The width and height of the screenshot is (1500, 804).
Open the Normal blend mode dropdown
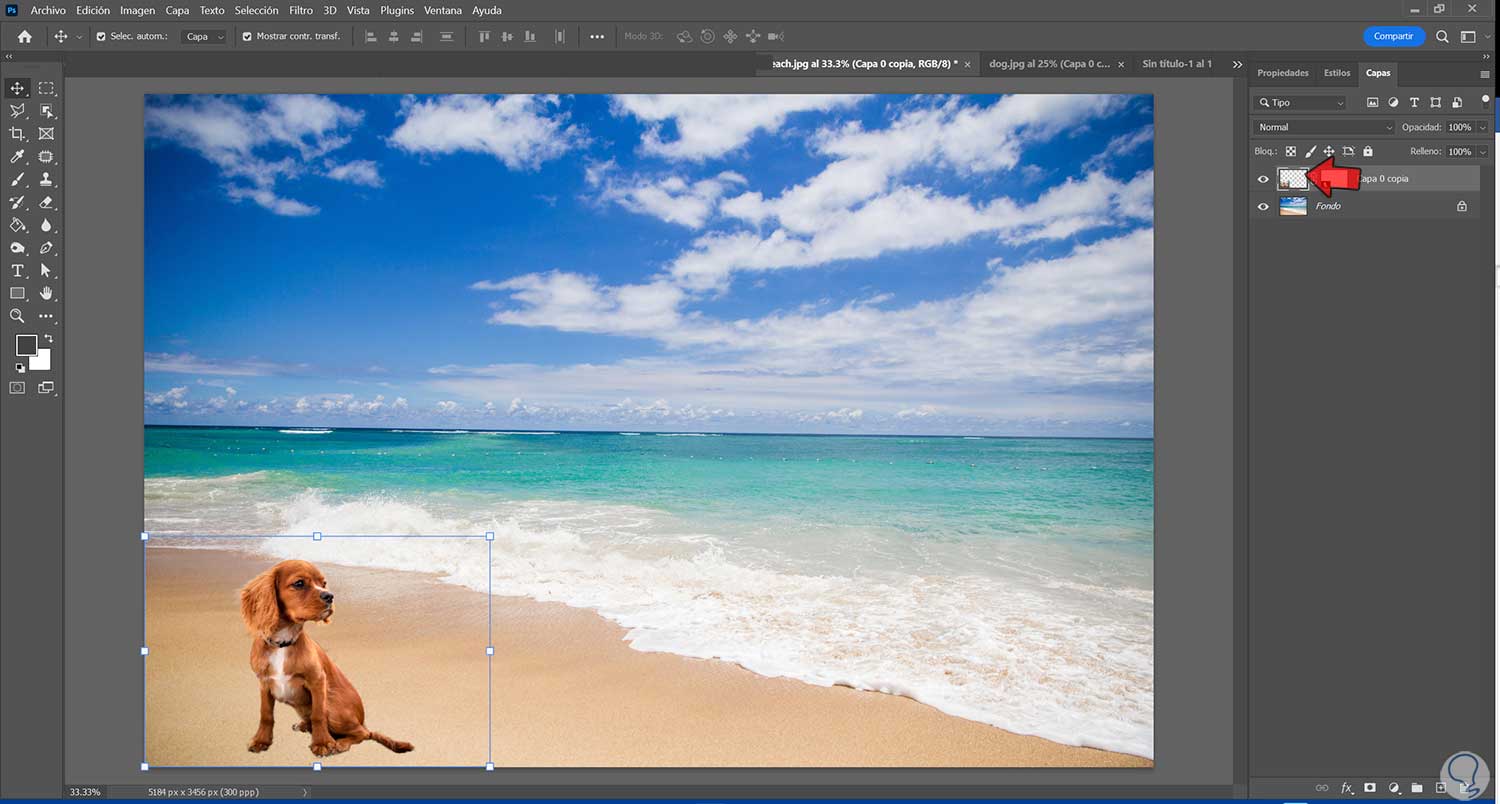tap(1323, 128)
